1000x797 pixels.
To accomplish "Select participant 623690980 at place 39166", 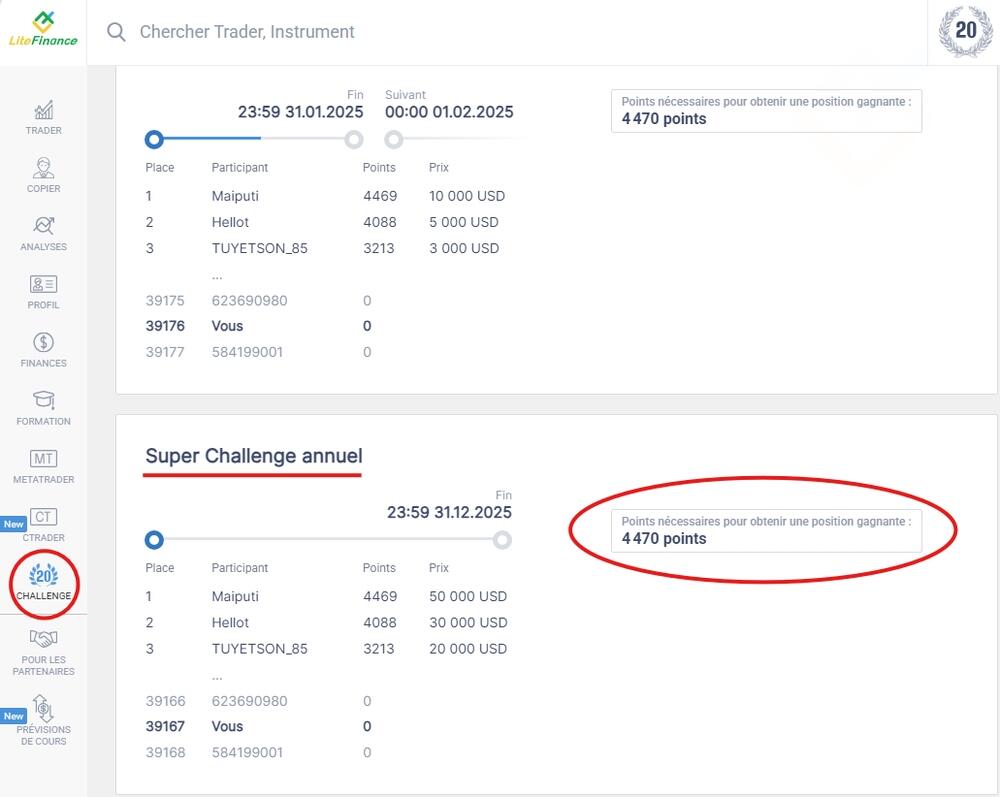I will pyautogui.click(x=249, y=701).
